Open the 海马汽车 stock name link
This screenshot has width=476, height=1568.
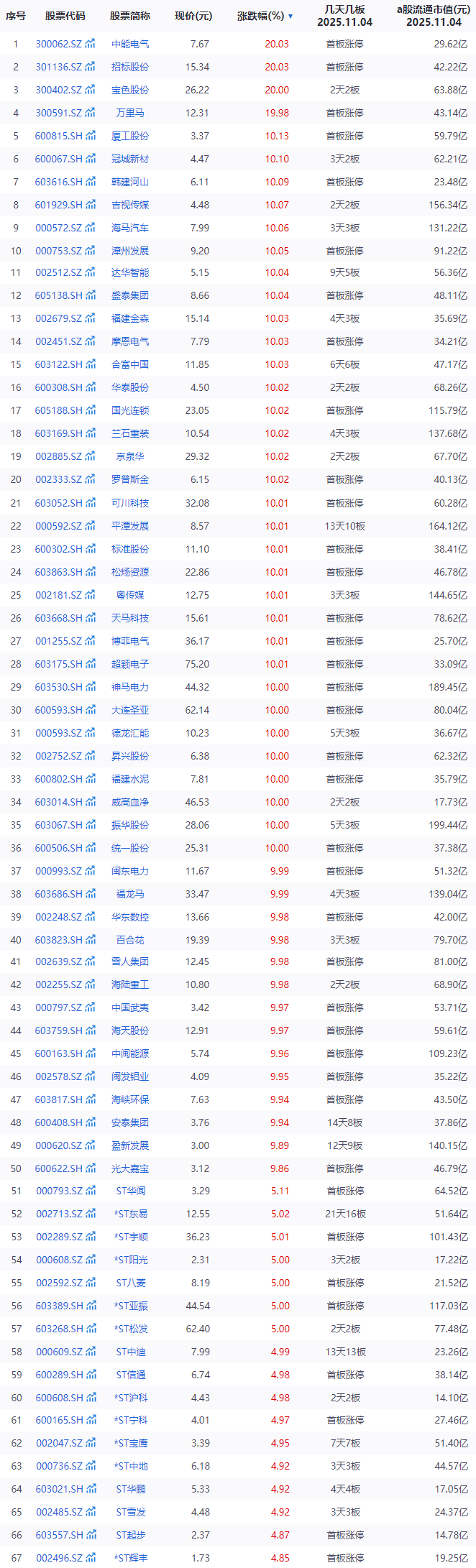point(130,228)
